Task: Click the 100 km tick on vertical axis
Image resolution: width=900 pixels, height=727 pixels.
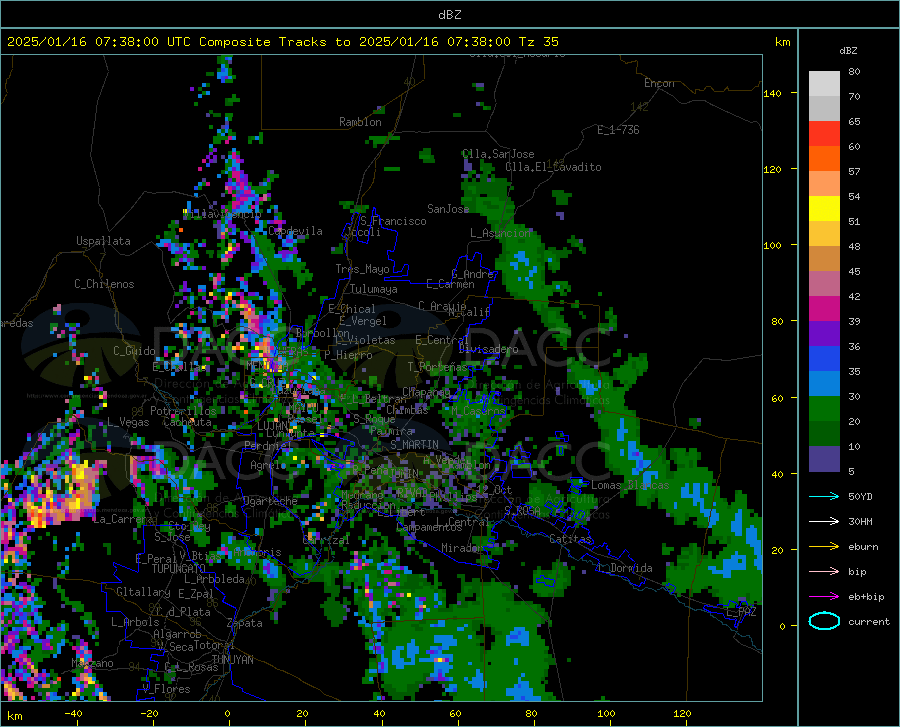Action: click(772, 246)
